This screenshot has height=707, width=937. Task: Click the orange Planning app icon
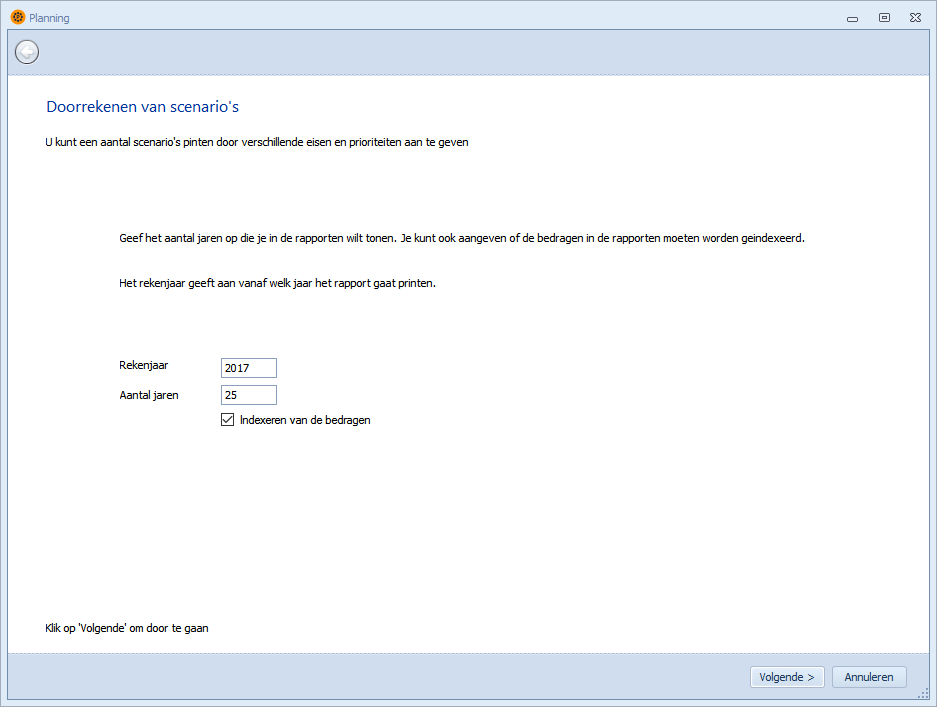(18, 17)
